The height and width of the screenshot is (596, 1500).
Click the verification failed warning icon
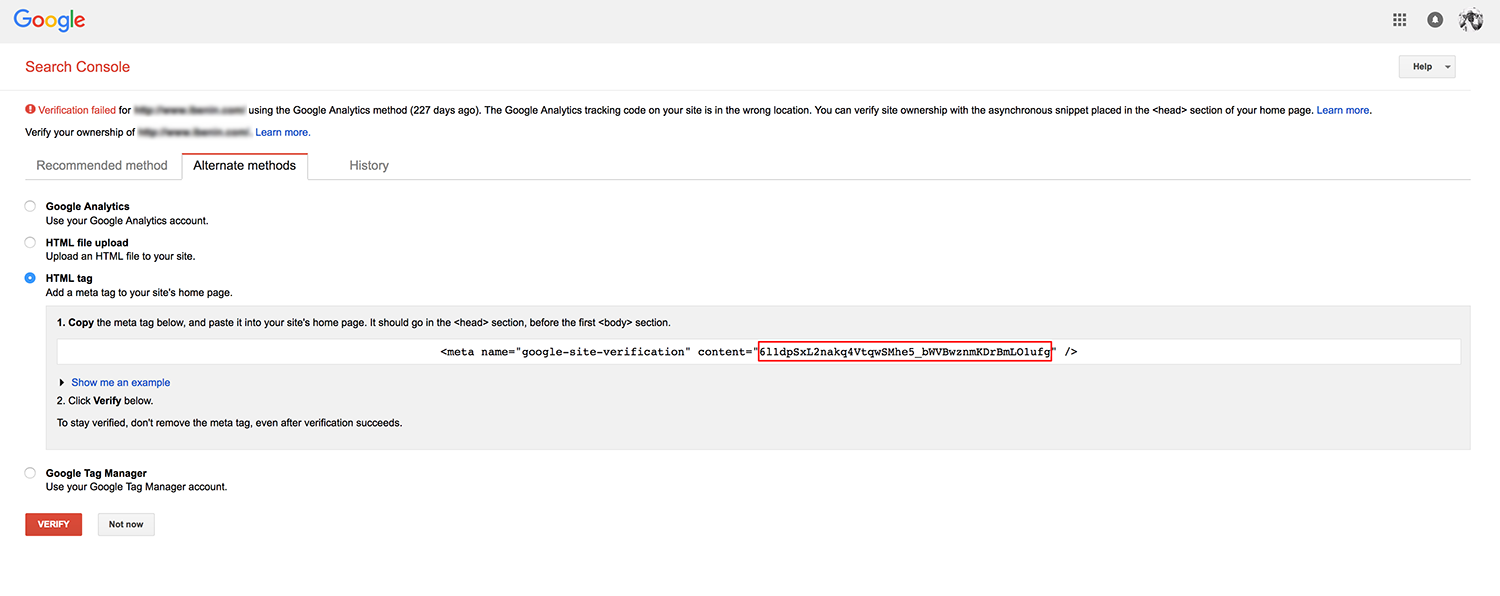pos(30,110)
